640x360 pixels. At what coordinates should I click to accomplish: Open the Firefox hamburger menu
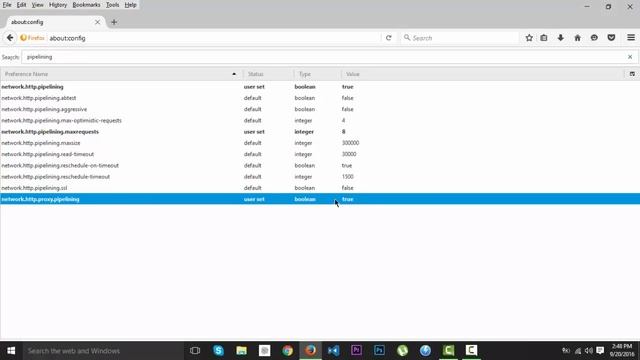pyautogui.click(x=631, y=38)
